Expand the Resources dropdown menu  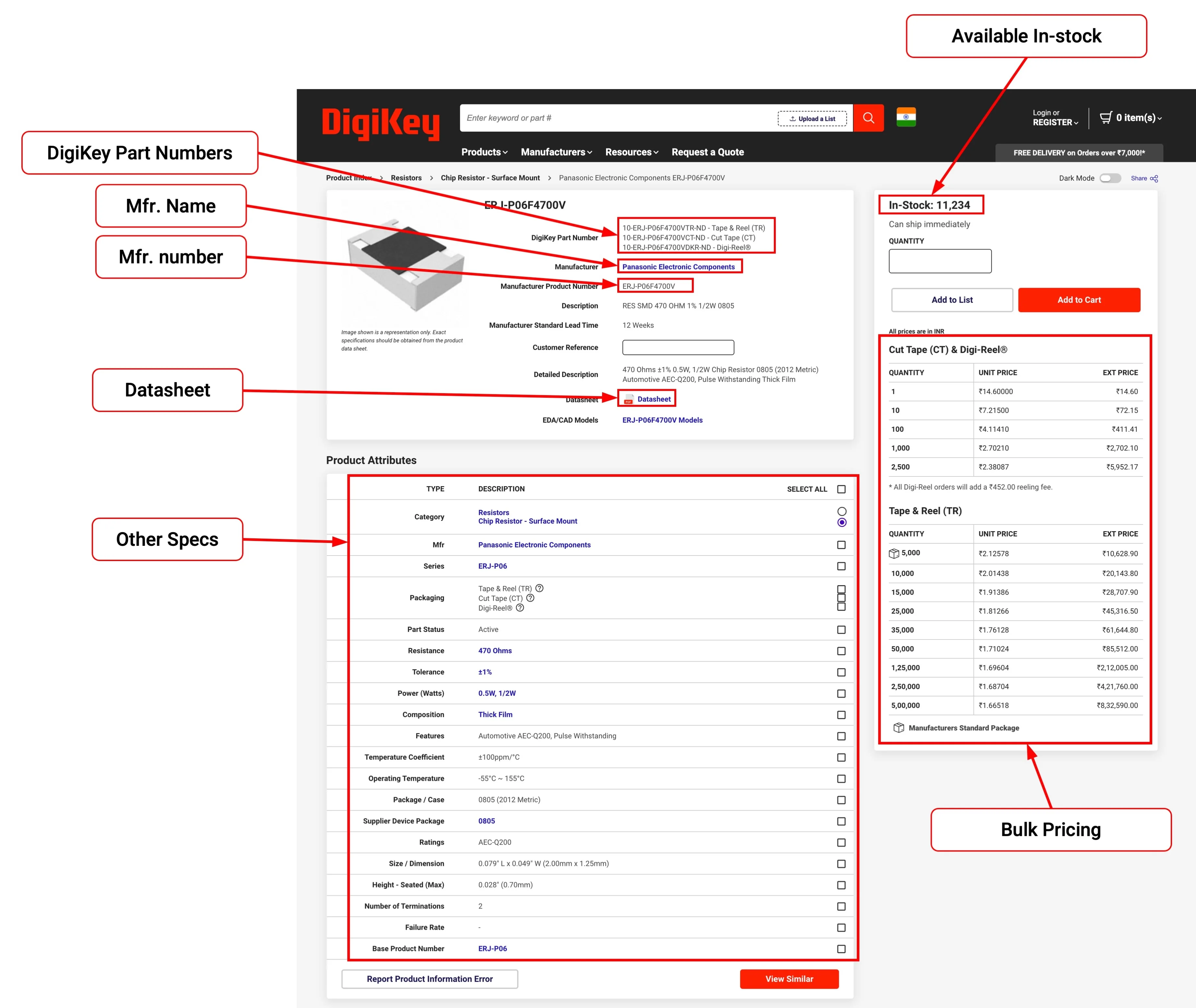632,152
